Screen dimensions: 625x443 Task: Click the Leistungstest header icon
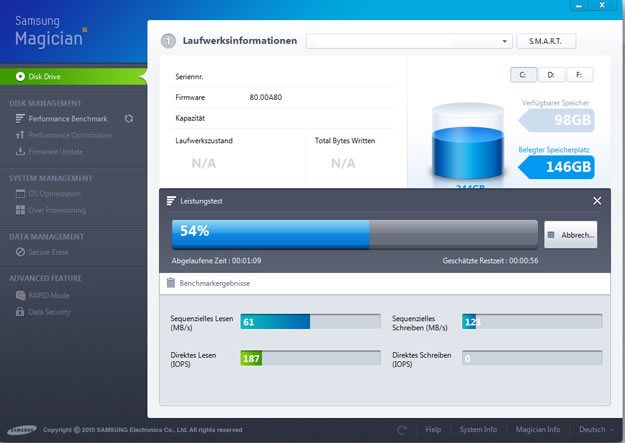pyautogui.click(x=171, y=201)
